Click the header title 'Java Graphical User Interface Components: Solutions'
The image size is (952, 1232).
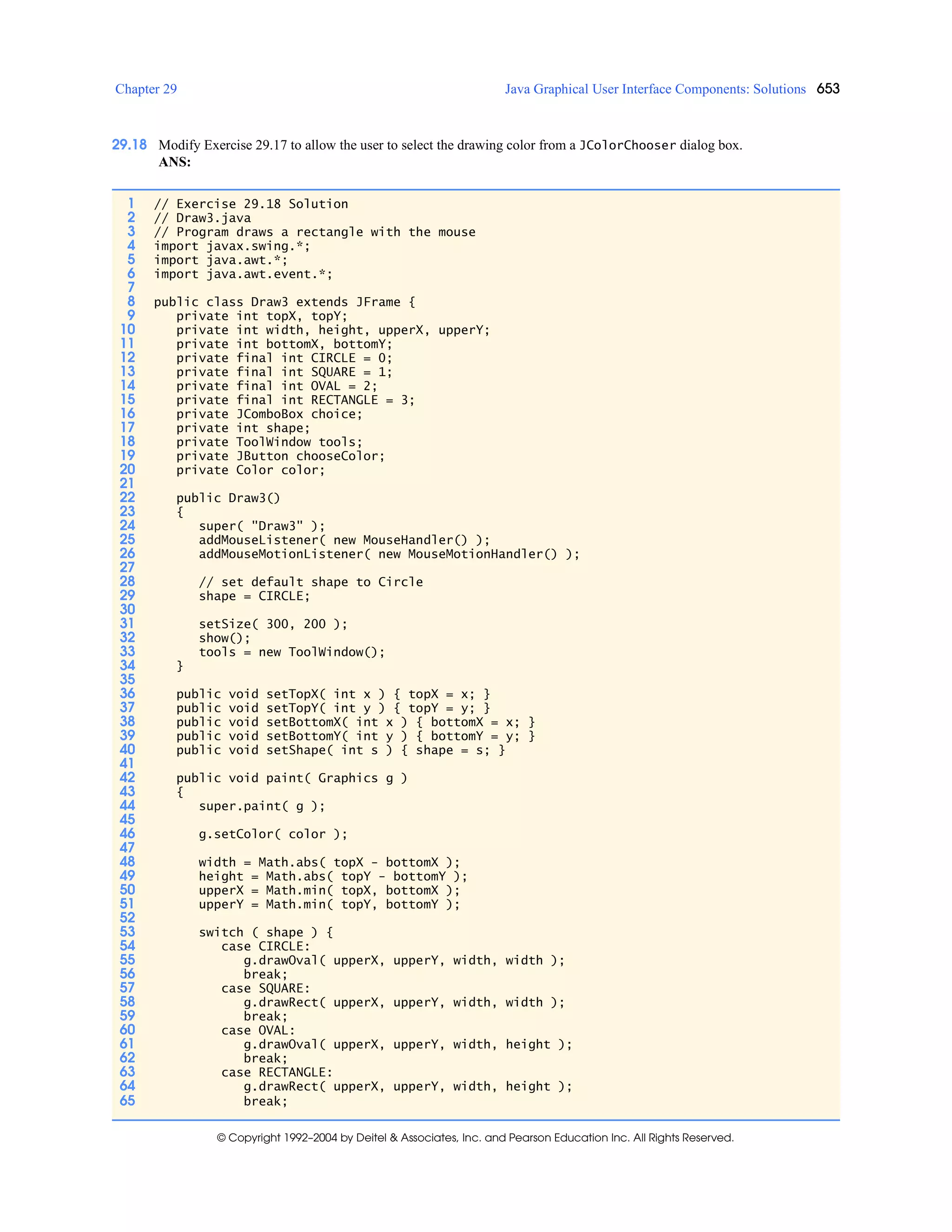pyautogui.click(x=655, y=89)
